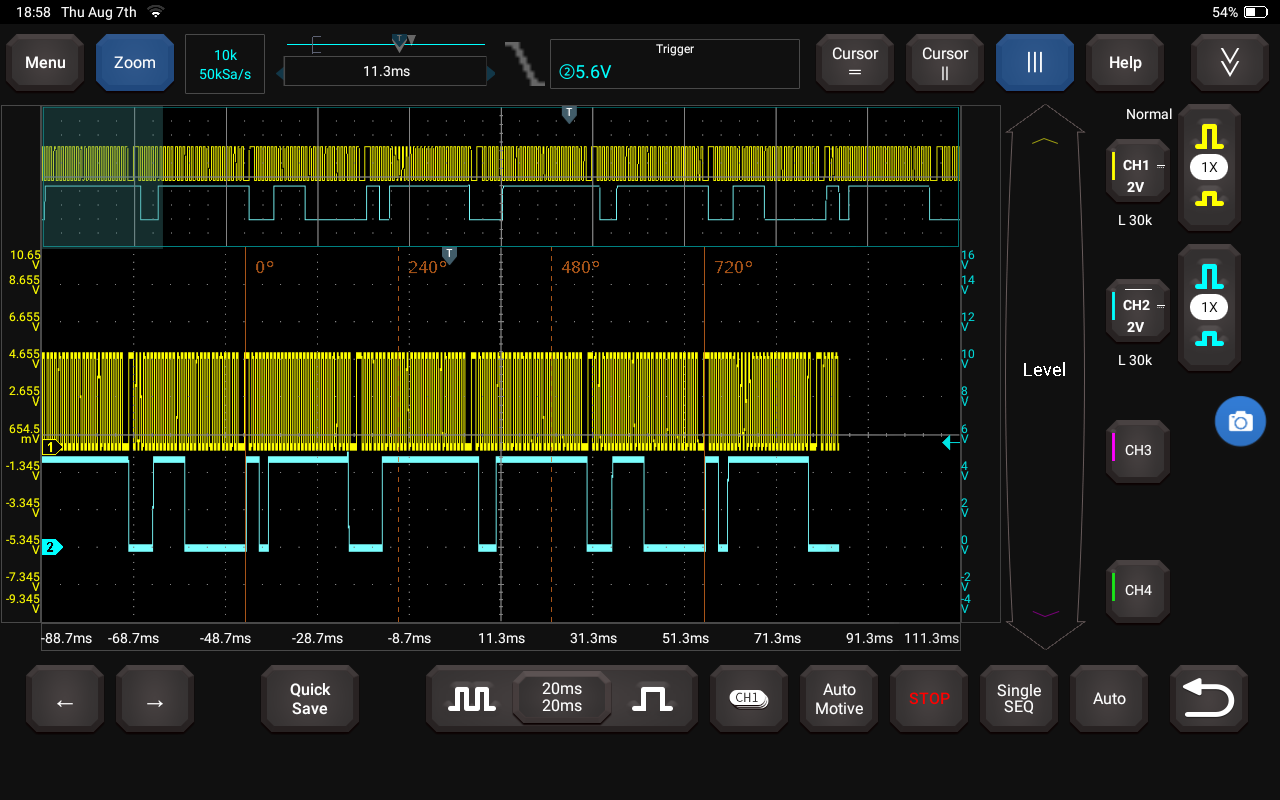1280x800 pixels.
Task: Open CH2 1X probe attenuation selector
Action: pos(1209,307)
